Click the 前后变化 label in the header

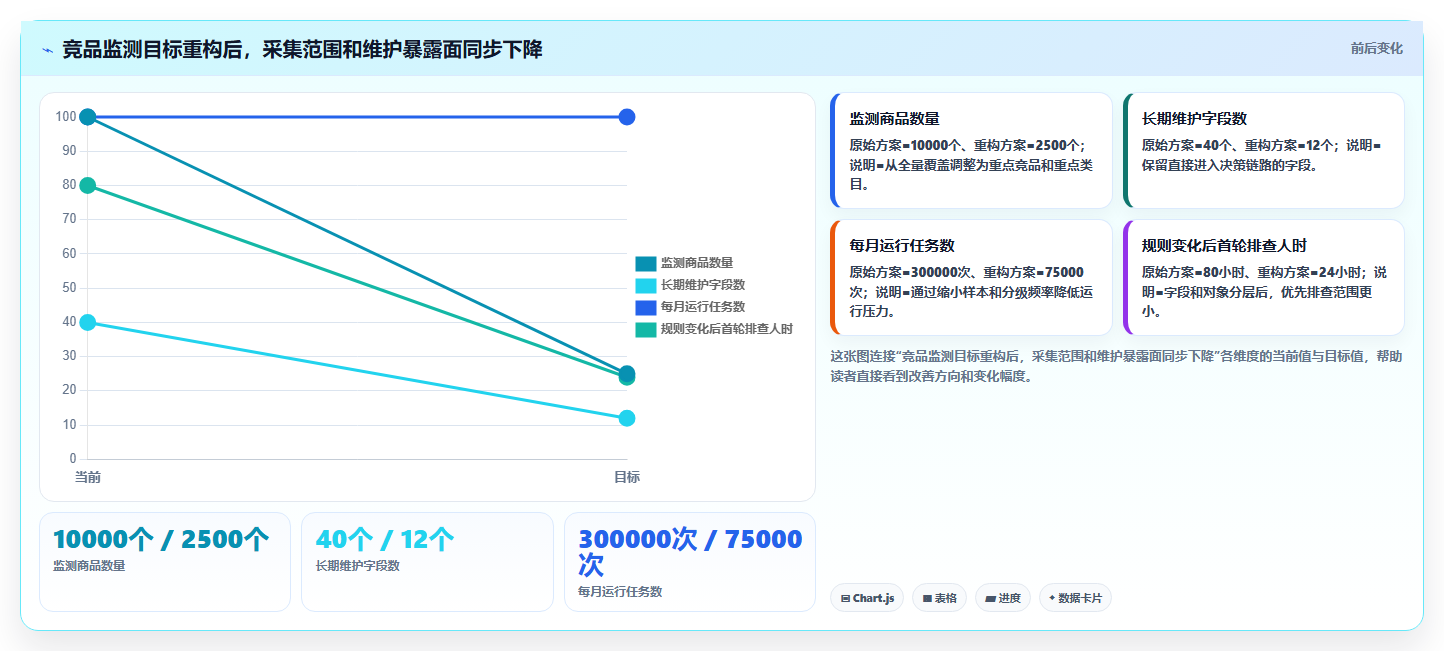[x=1376, y=48]
